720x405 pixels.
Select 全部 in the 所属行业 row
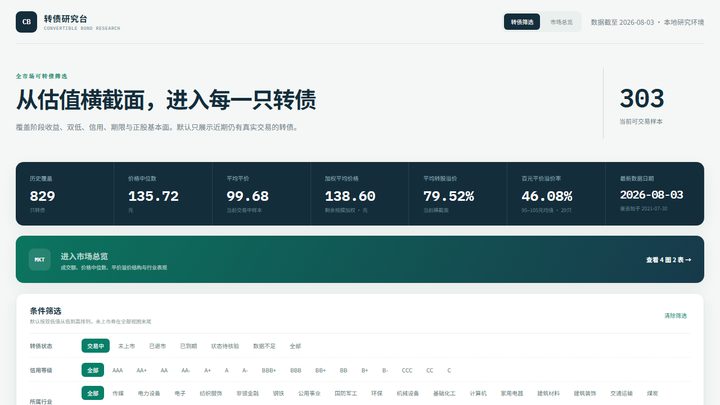(93, 394)
